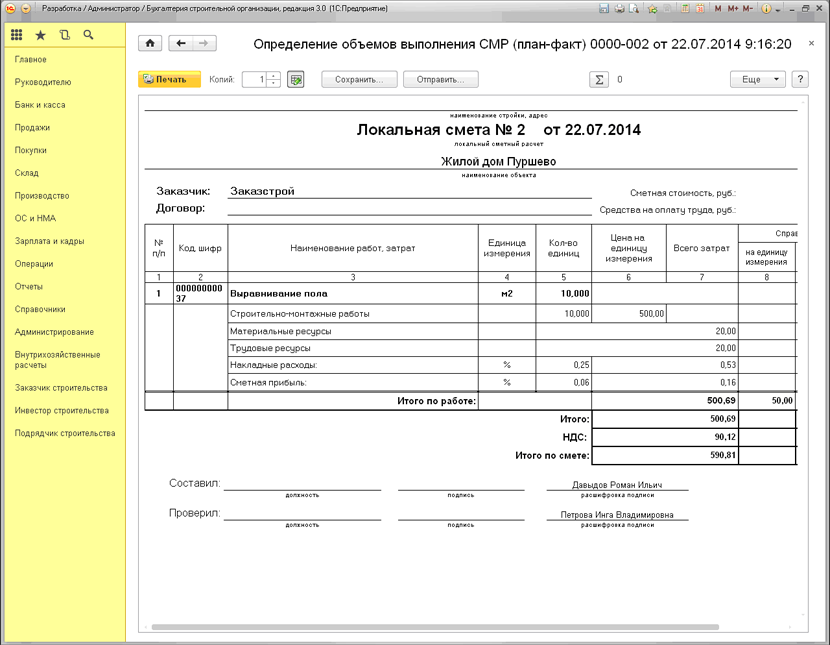This screenshot has height=645, width=830.
Task: Click the Сохранить... button
Action: (359, 79)
